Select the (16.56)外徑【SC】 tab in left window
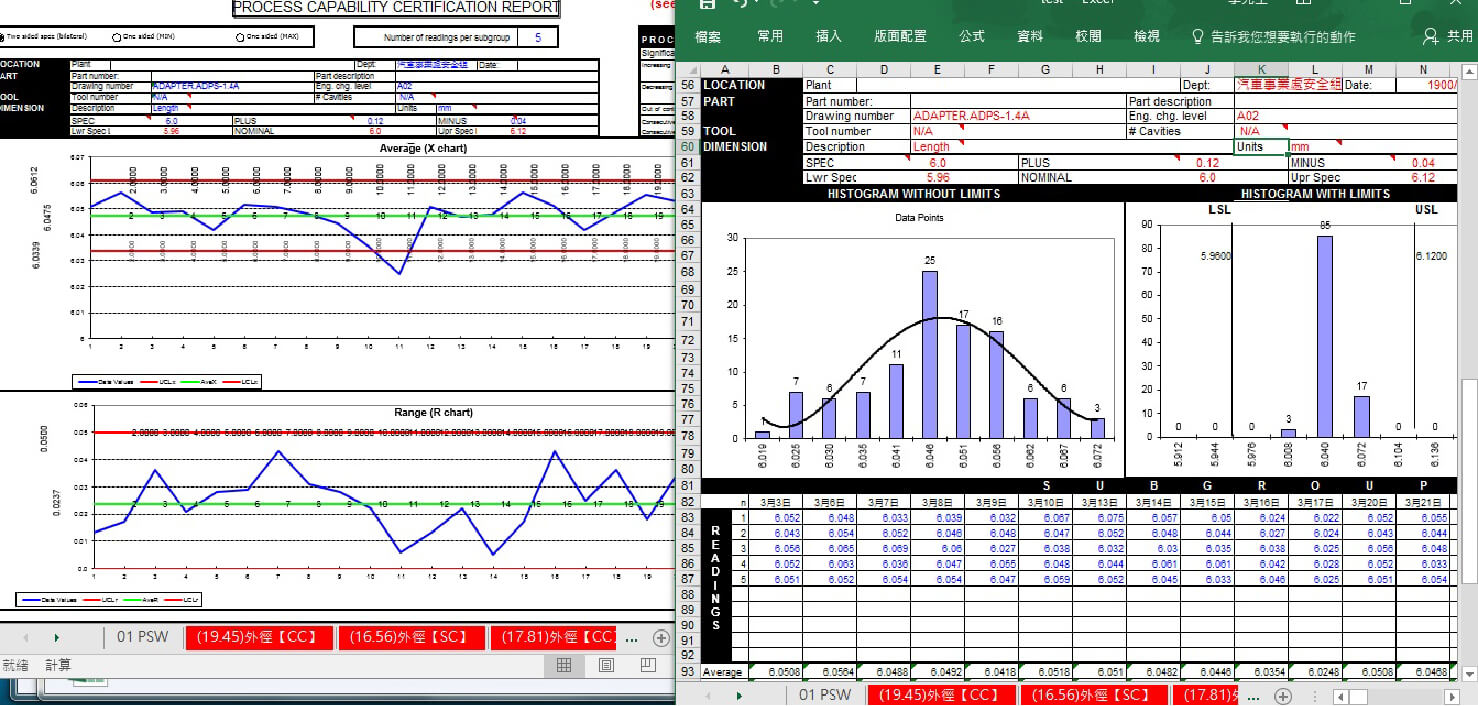Image resolution: width=1478 pixels, height=706 pixels. click(x=412, y=637)
